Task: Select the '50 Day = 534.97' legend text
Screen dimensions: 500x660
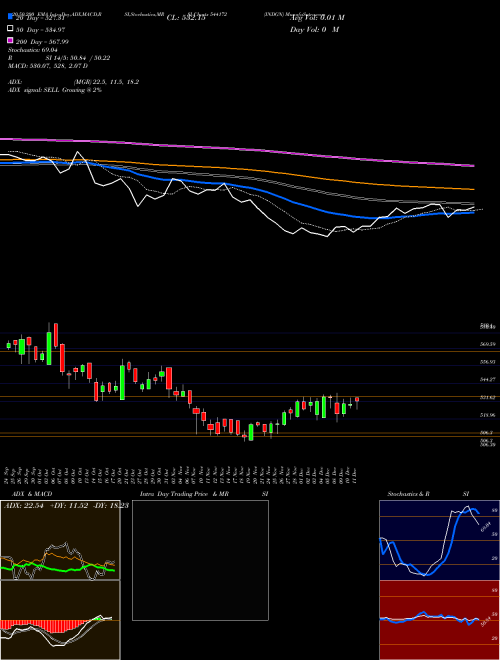Action: (40, 29)
